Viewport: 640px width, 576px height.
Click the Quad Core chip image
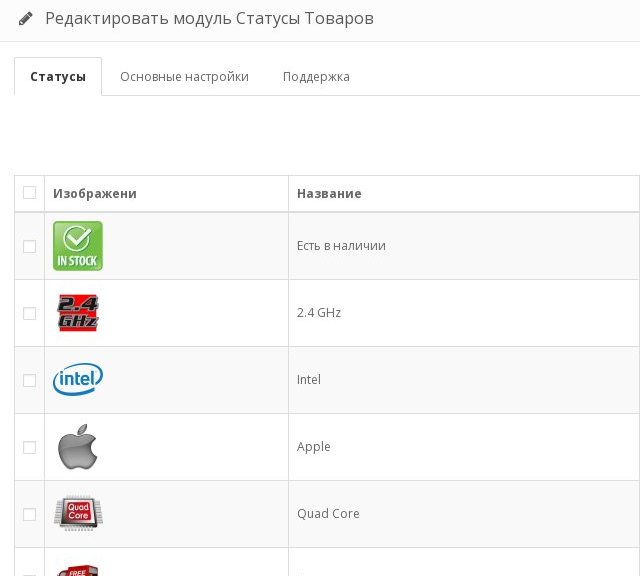coord(78,513)
